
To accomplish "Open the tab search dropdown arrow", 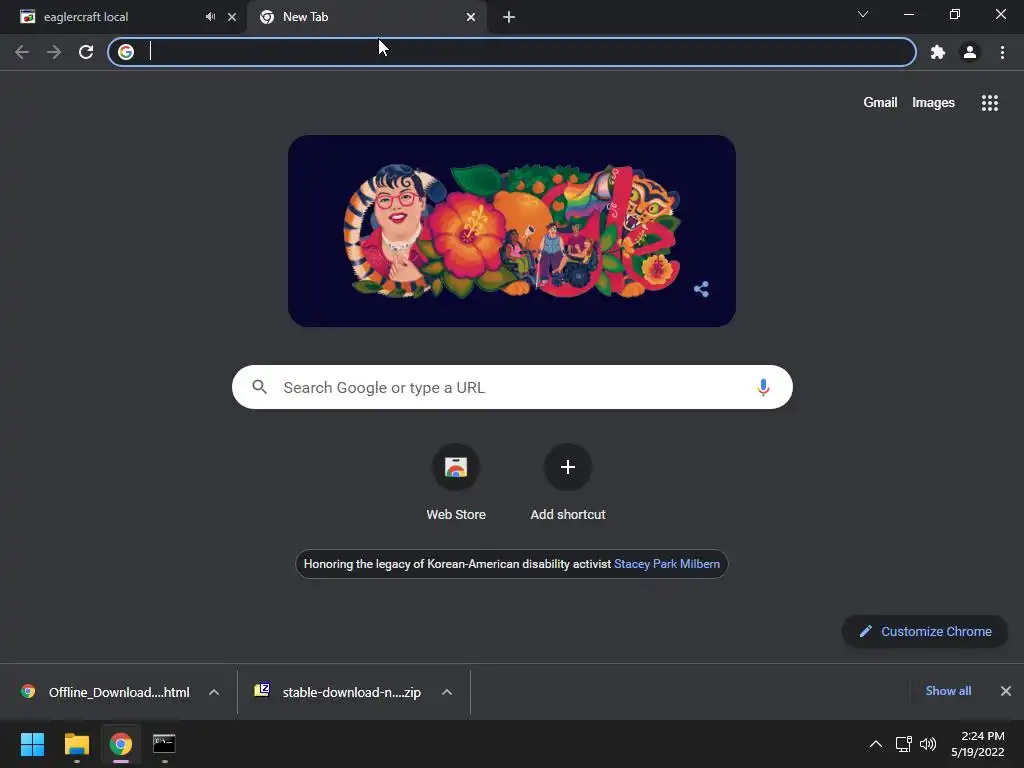I will [863, 14].
